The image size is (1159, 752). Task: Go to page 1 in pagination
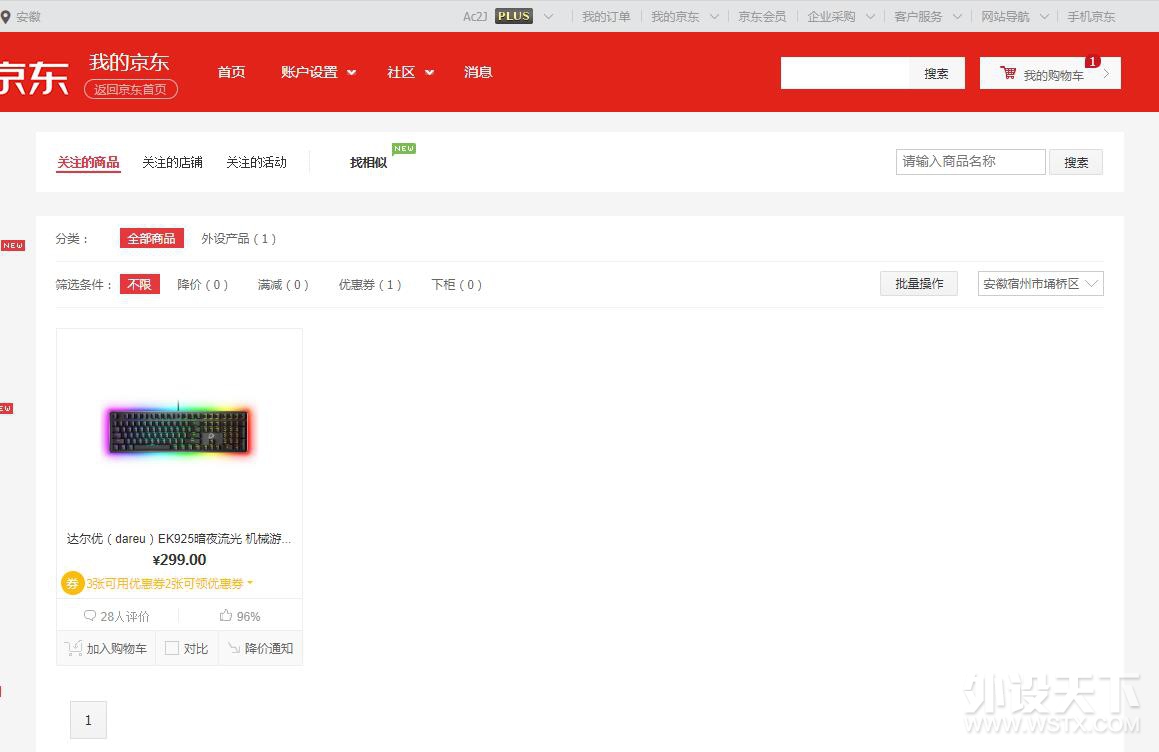click(88, 719)
